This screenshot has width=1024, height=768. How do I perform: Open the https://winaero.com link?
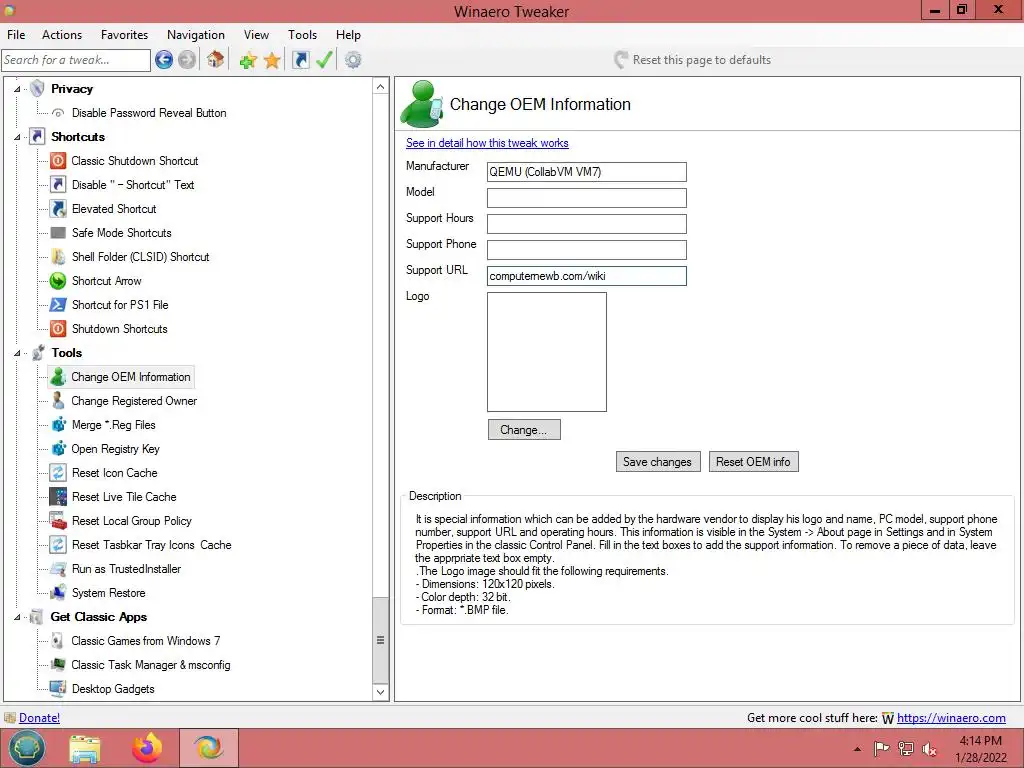[951, 718]
